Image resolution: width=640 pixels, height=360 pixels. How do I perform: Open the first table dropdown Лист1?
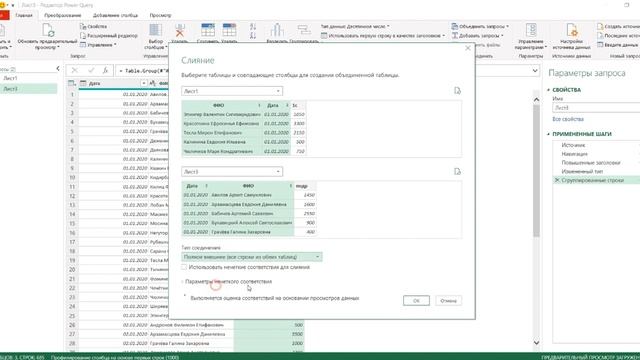click(x=232, y=91)
